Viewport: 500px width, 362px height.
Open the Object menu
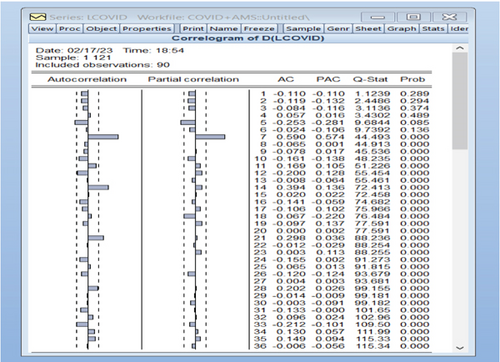(101, 29)
